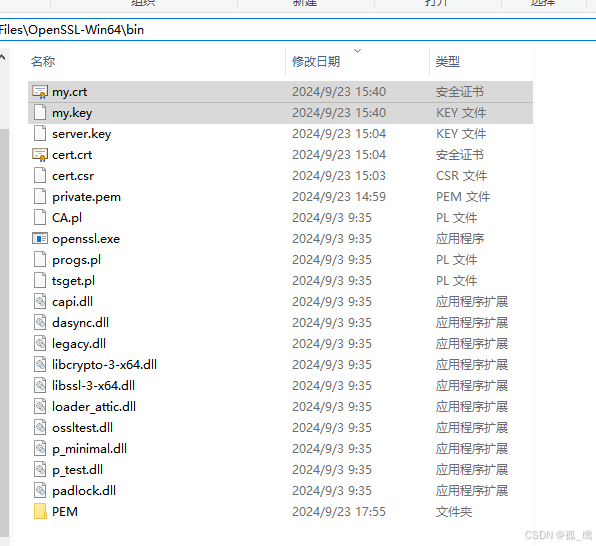Viewport: 596px width, 546px height.
Task: Click the 文件夹 type of PEM folder
Action: pos(454,512)
